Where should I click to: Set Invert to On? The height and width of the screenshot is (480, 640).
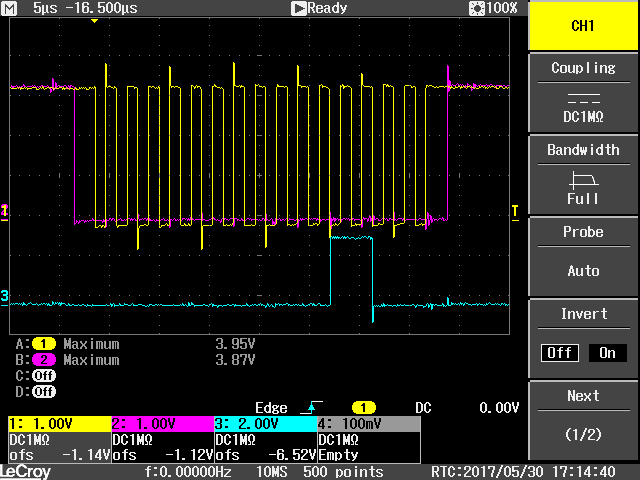(607, 353)
